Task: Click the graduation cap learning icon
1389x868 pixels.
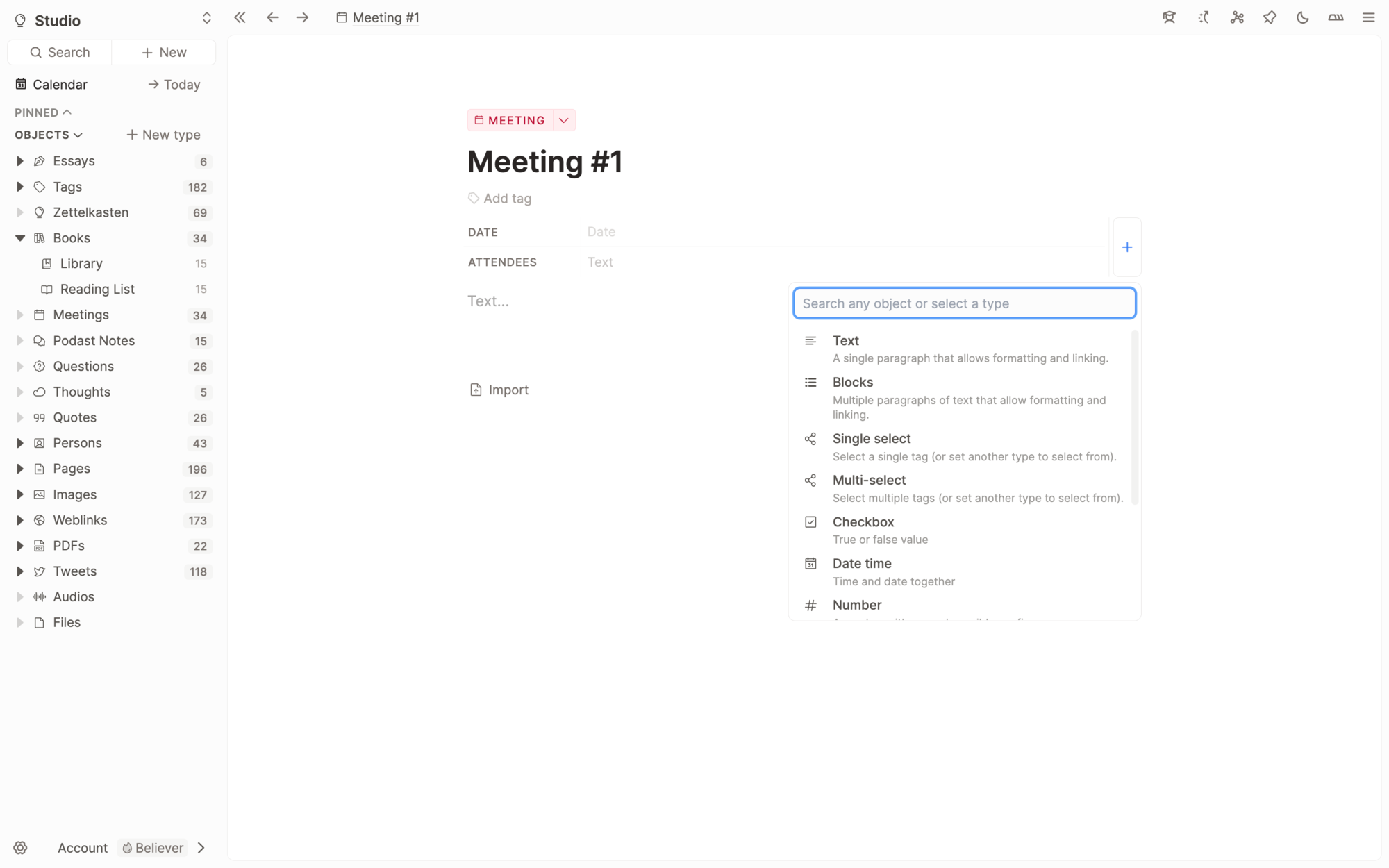Action: [x=1169, y=17]
